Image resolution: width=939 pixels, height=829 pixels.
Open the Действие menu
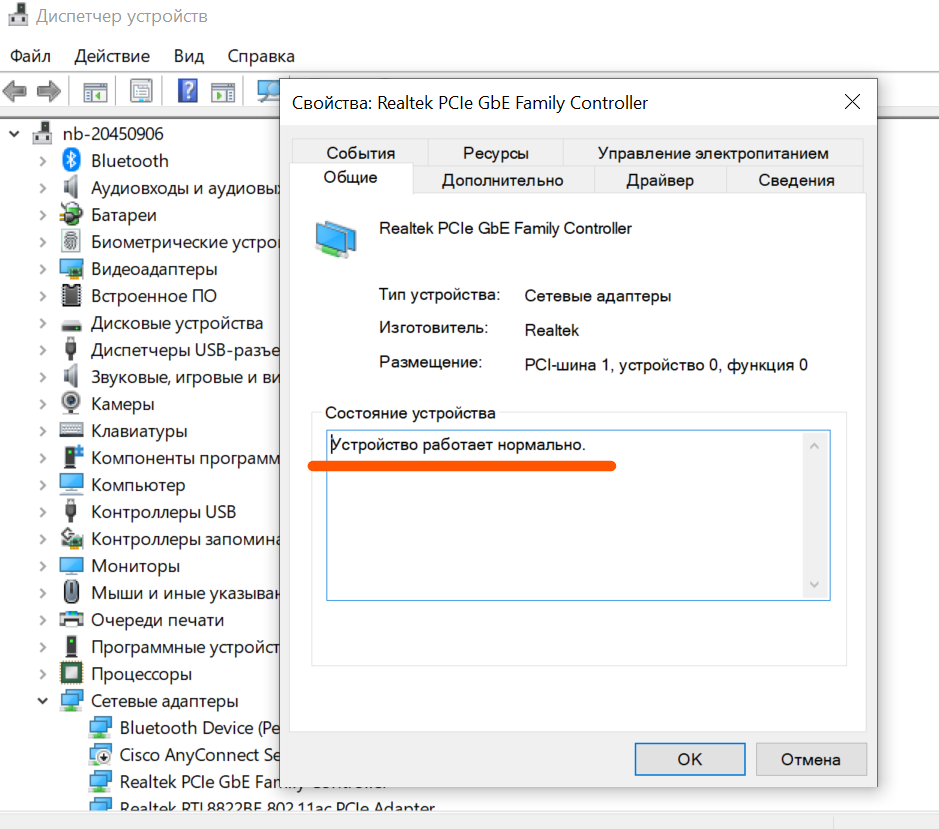pos(112,56)
